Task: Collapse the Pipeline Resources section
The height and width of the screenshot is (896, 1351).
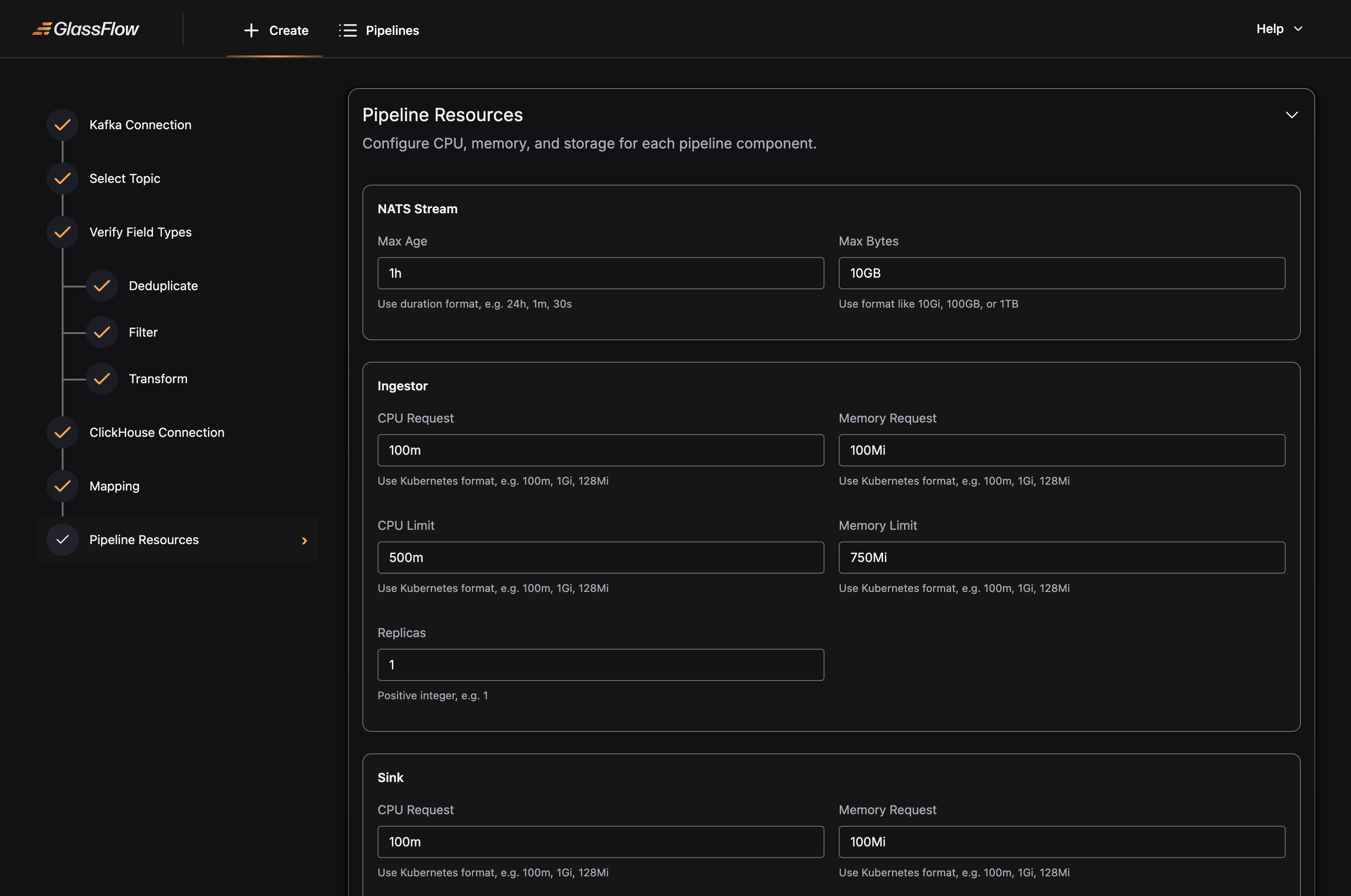Action: click(x=1292, y=114)
